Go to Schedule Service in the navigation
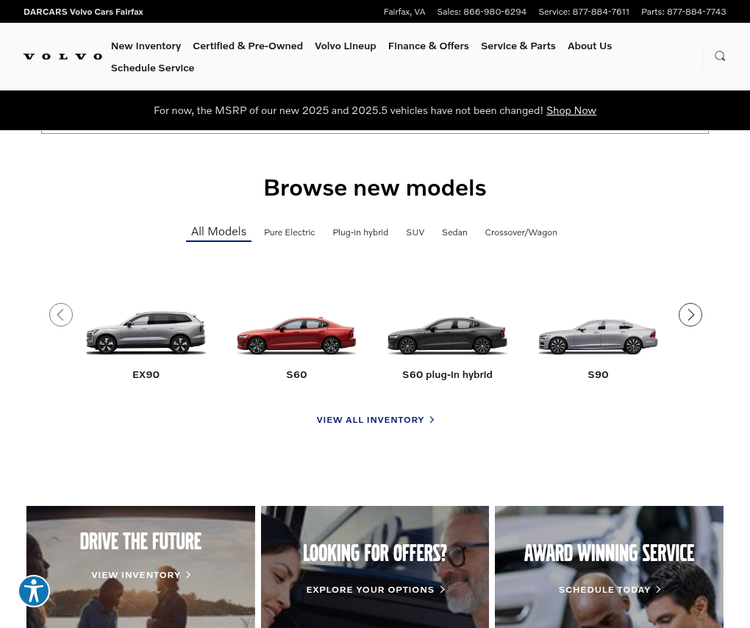This screenshot has width=750, height=628. (153, 68)
